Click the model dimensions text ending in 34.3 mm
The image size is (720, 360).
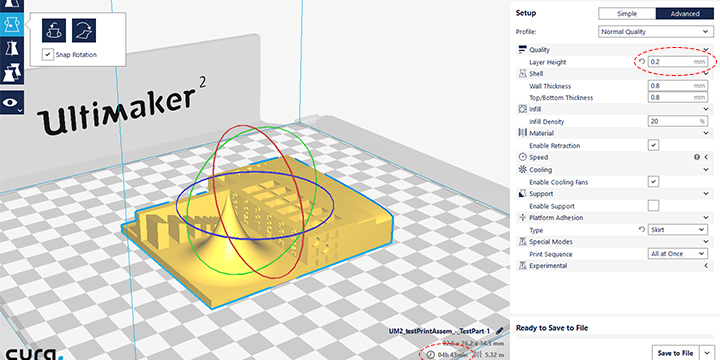coord(474,343)
